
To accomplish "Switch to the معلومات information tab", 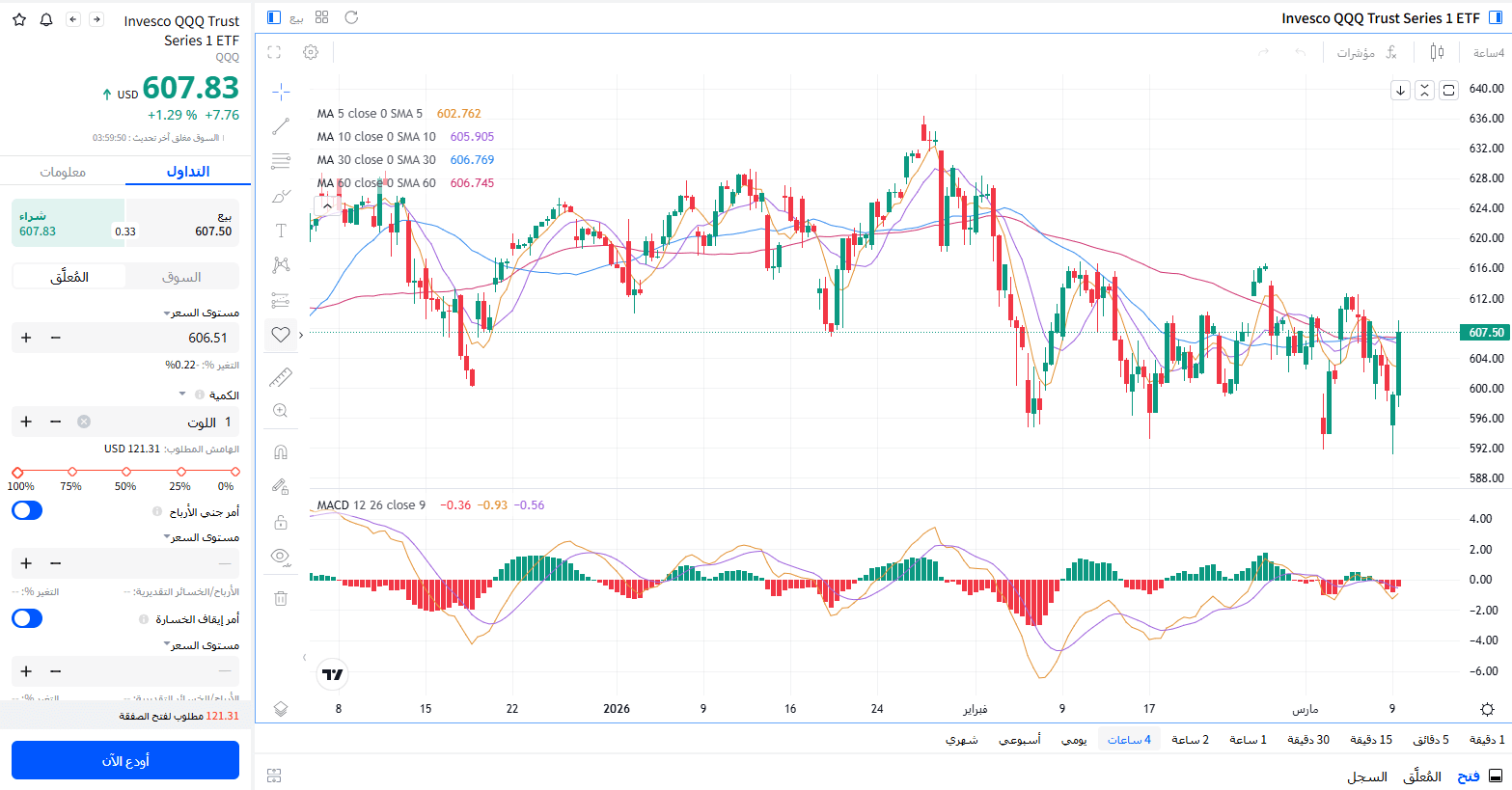I will 63,172.
